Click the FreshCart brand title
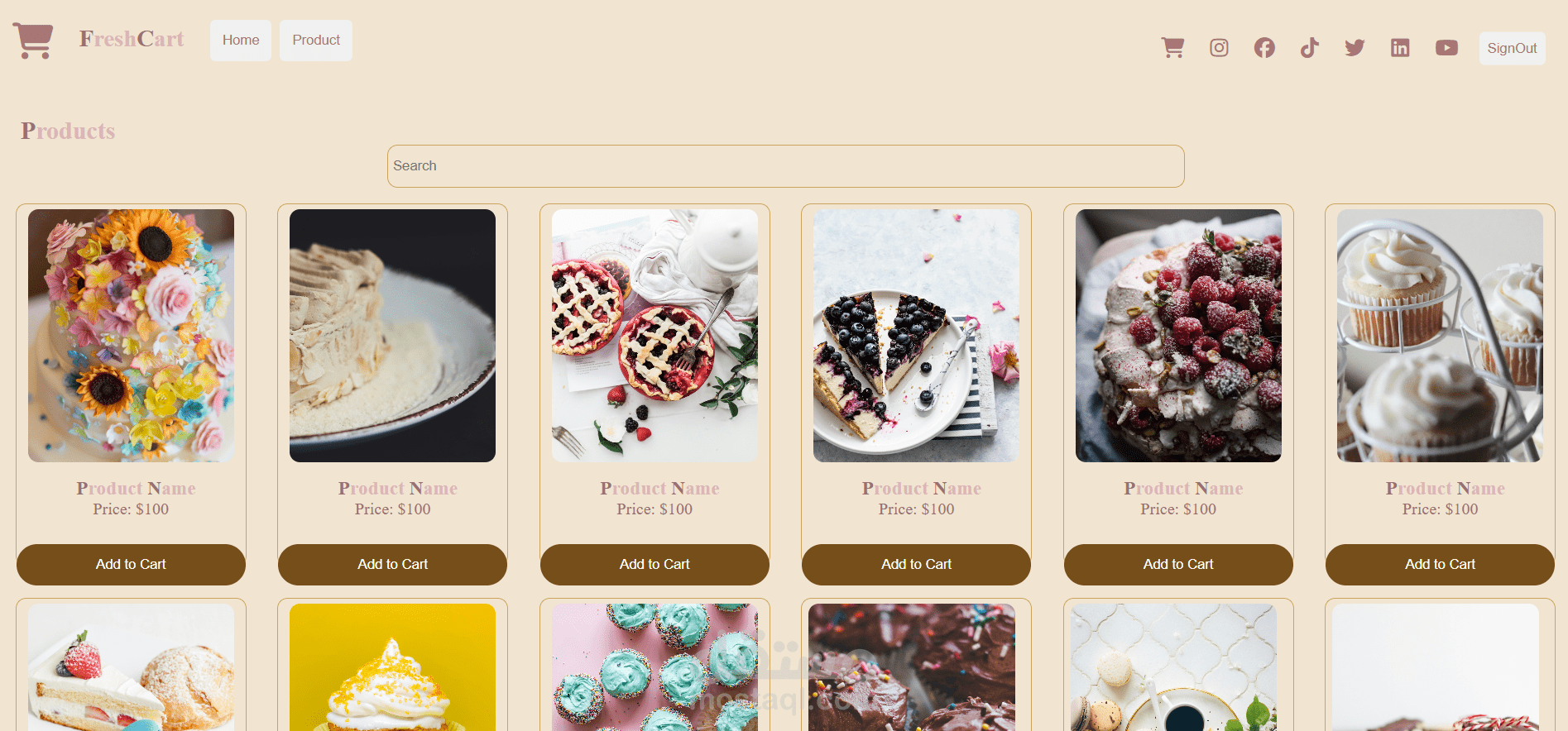 [x=132, y=39]
